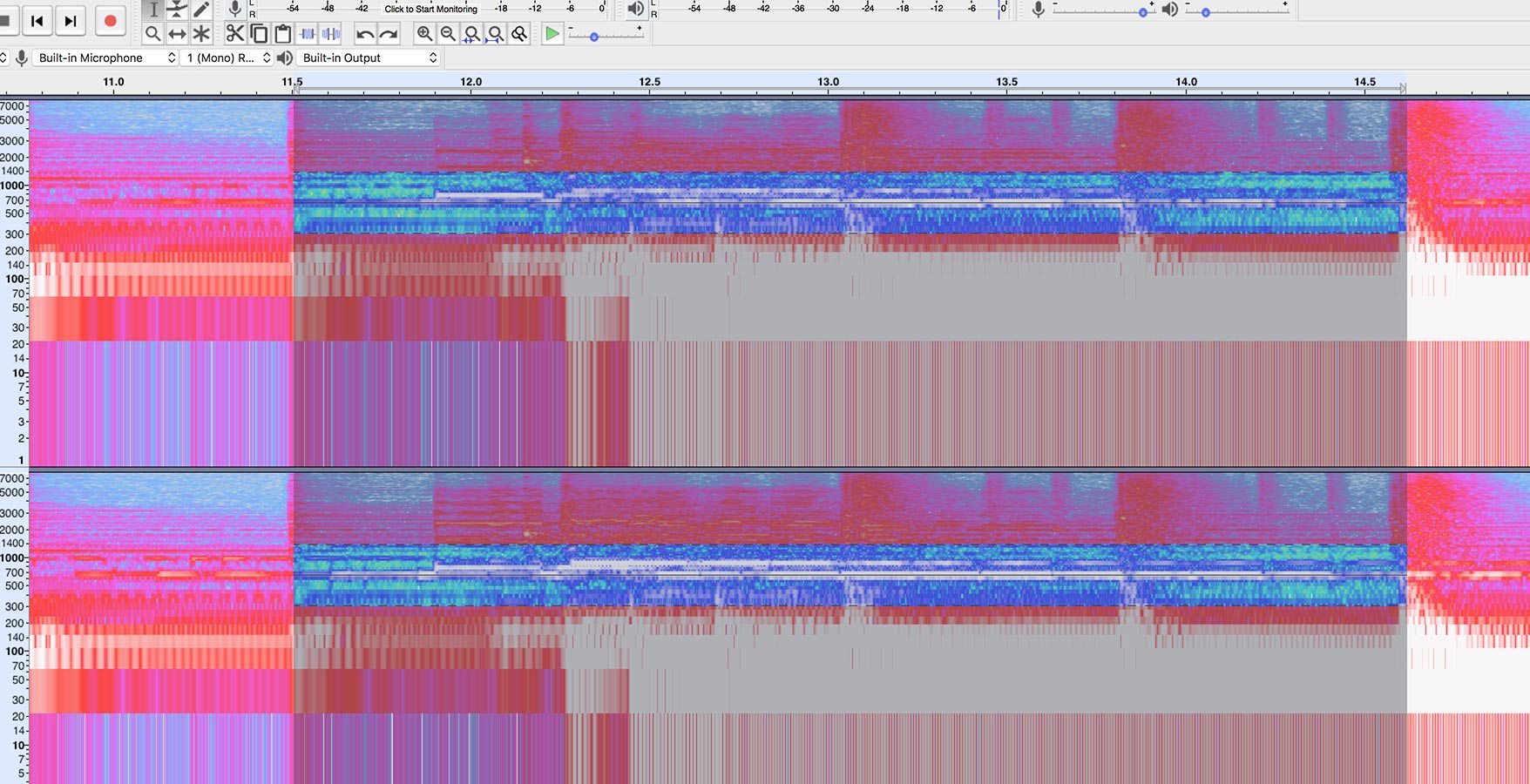Toggle zoom with last magnifier icon
The width and height of the screenshot is (1530, 784).
[519, 34]
